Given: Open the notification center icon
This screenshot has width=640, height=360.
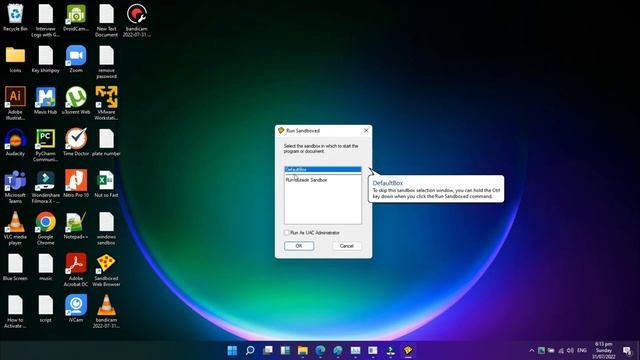Looking at the screenshot, I should point(627,350).
